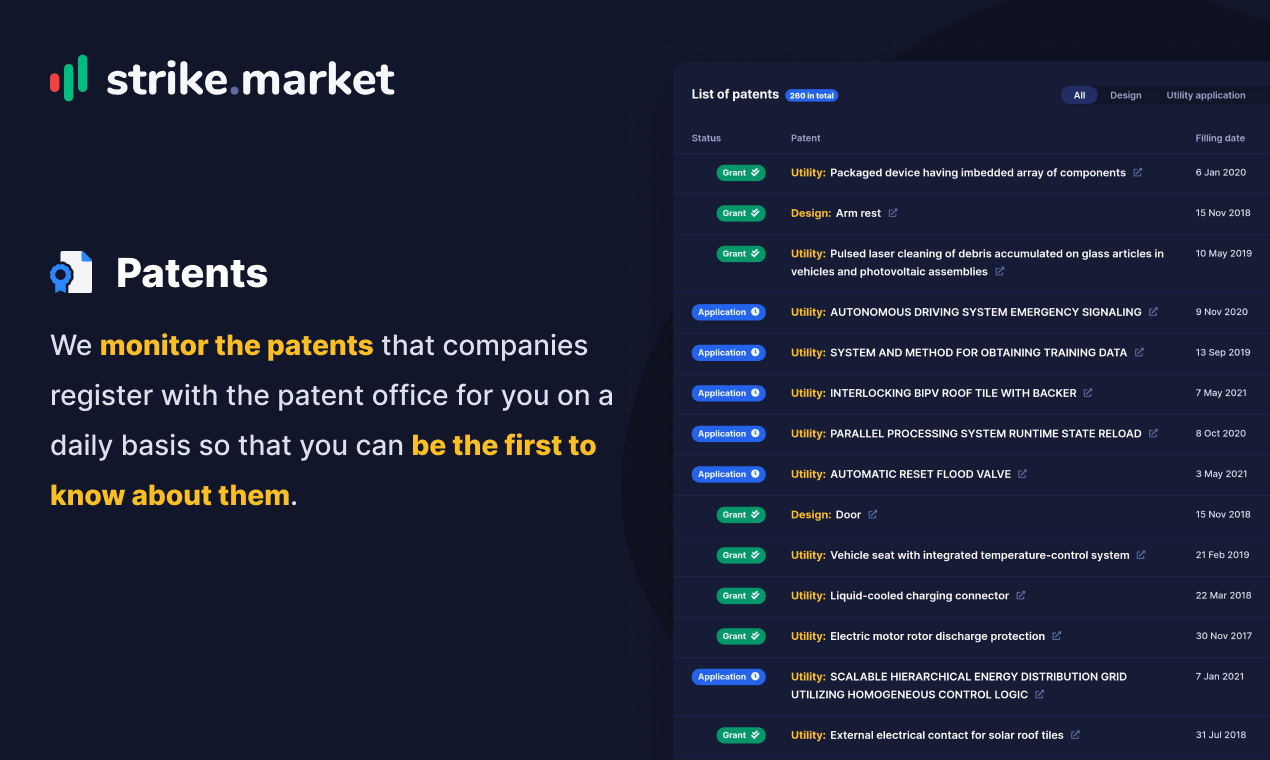The height and width of the screenshot is (760, 1270).
Task: Click external link icon beside Door patent
Action: coord(872,514)
